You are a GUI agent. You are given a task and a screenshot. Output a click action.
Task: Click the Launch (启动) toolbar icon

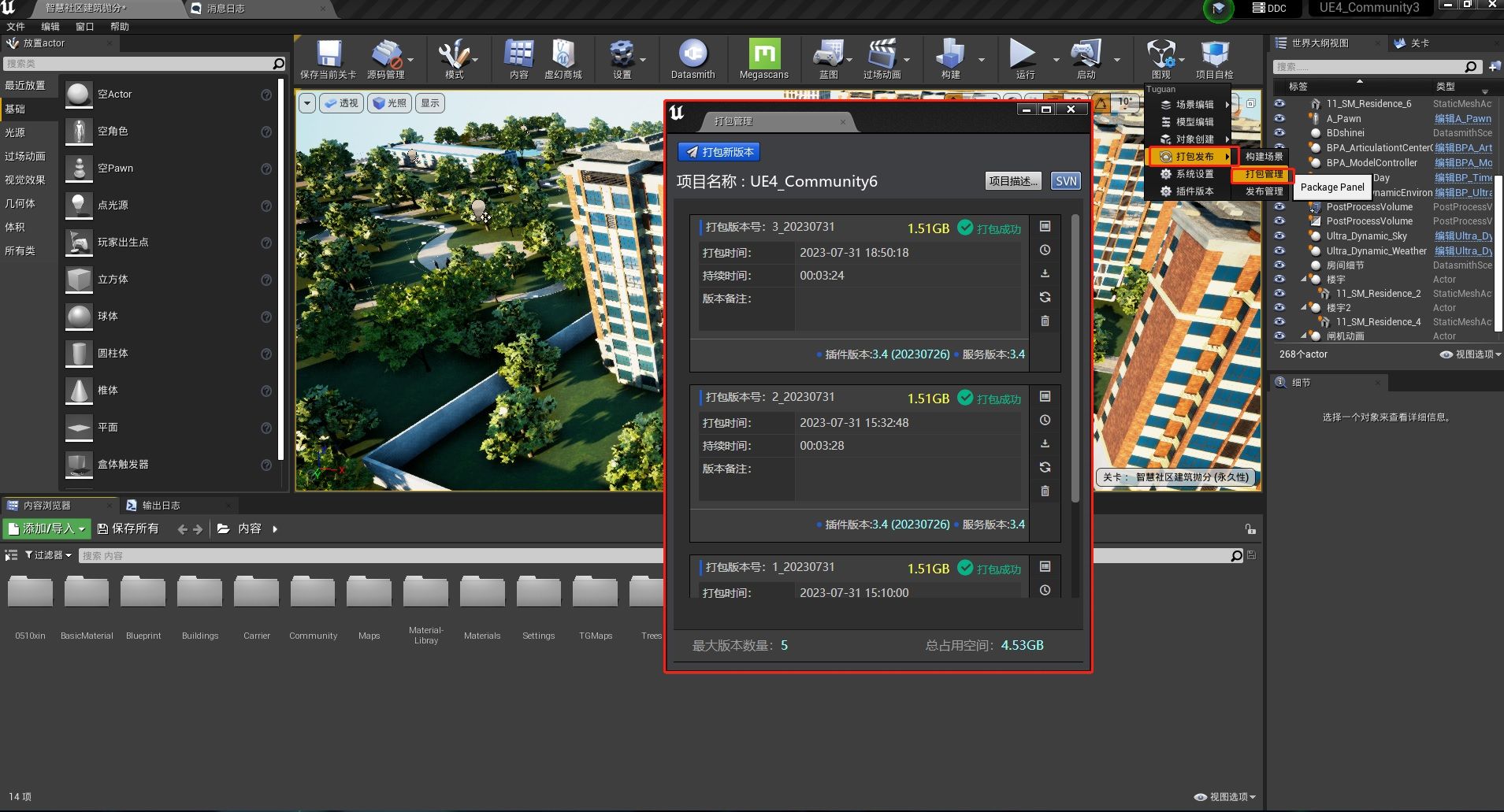coord(1086,54)
